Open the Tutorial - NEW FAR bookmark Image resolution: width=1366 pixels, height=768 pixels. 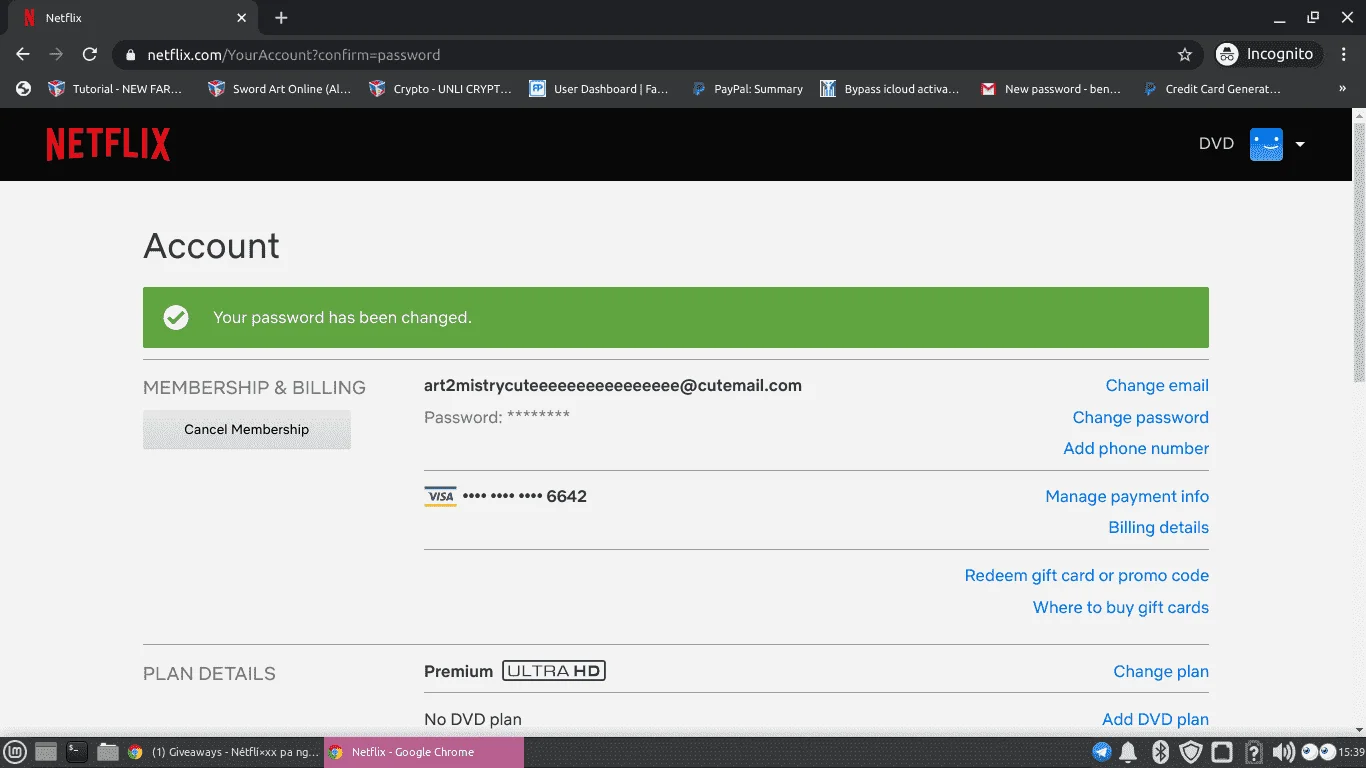[x=116, y=89]
